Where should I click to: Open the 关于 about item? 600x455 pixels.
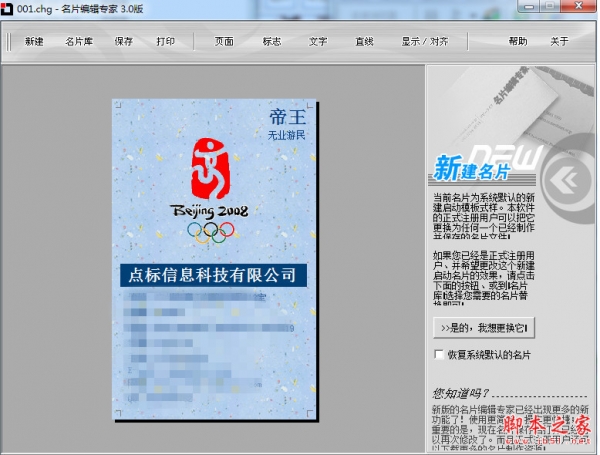coord(559,41)
